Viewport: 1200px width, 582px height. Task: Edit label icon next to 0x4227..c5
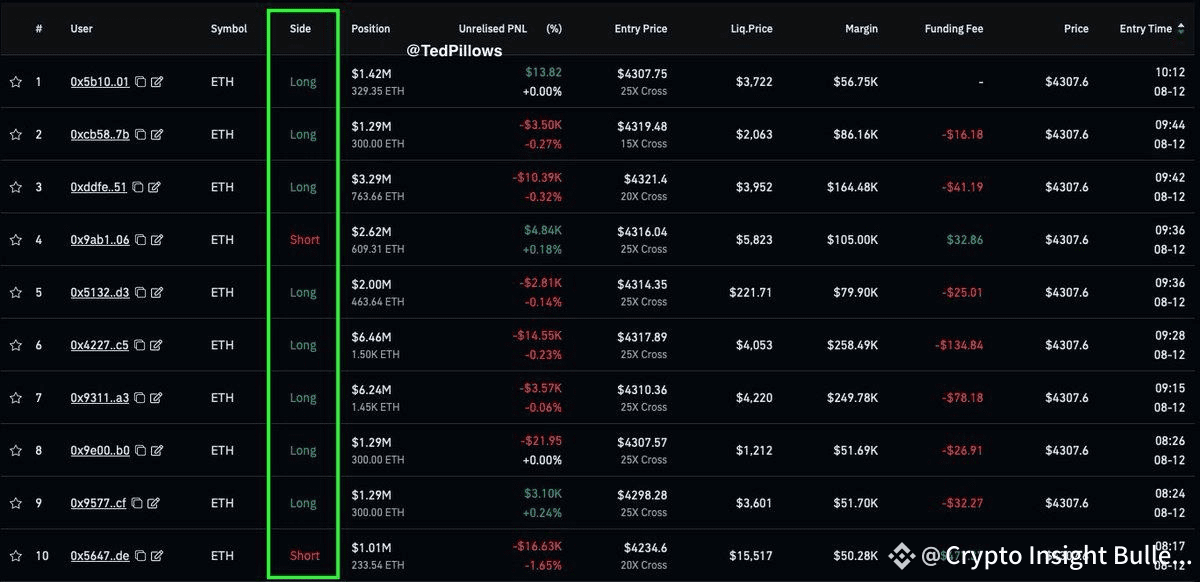[x=156, y=345]
